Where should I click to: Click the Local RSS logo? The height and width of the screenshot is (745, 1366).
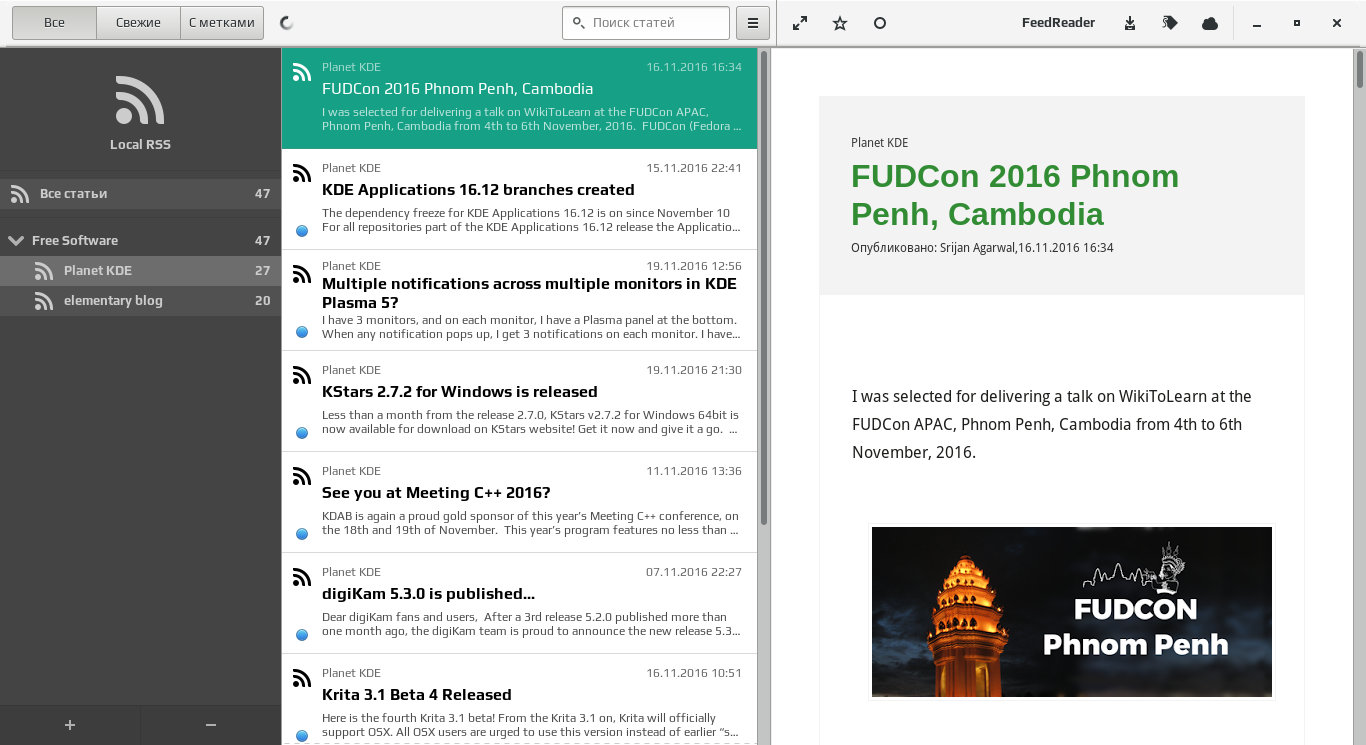(x=140, y=100)
